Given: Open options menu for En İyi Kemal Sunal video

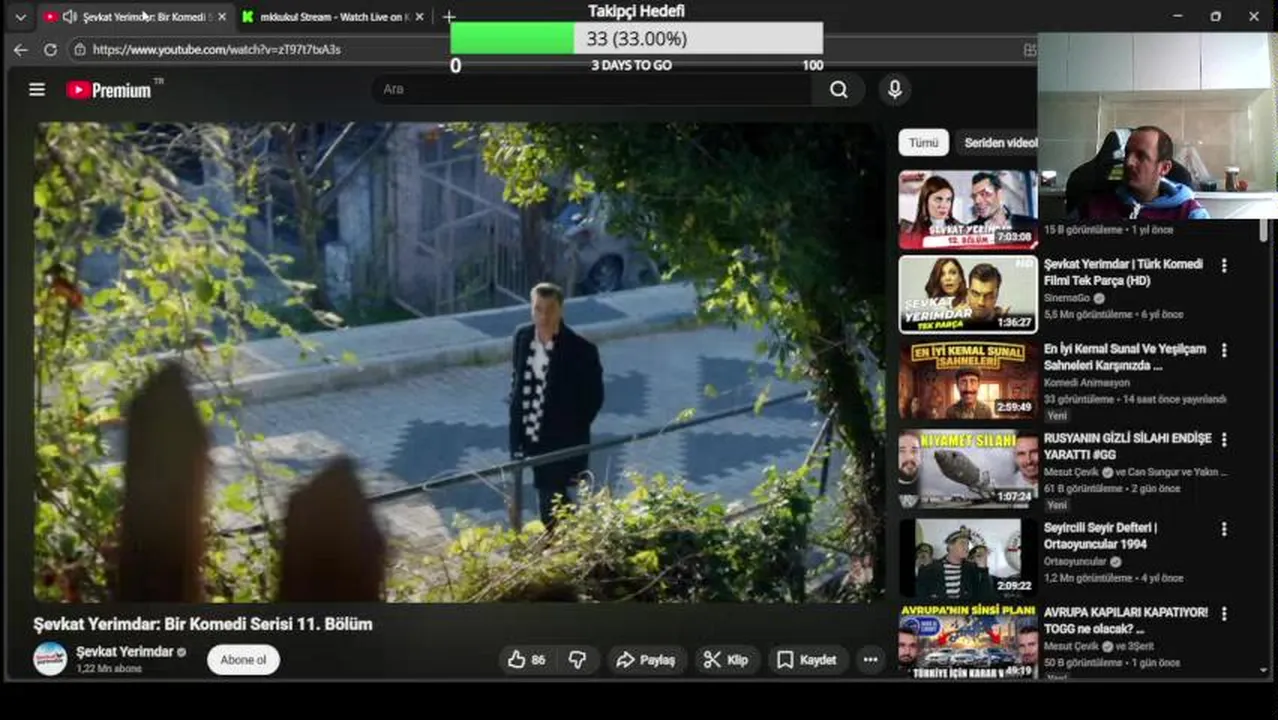Looking at the screenshot, I should (x=1224, y=351).
